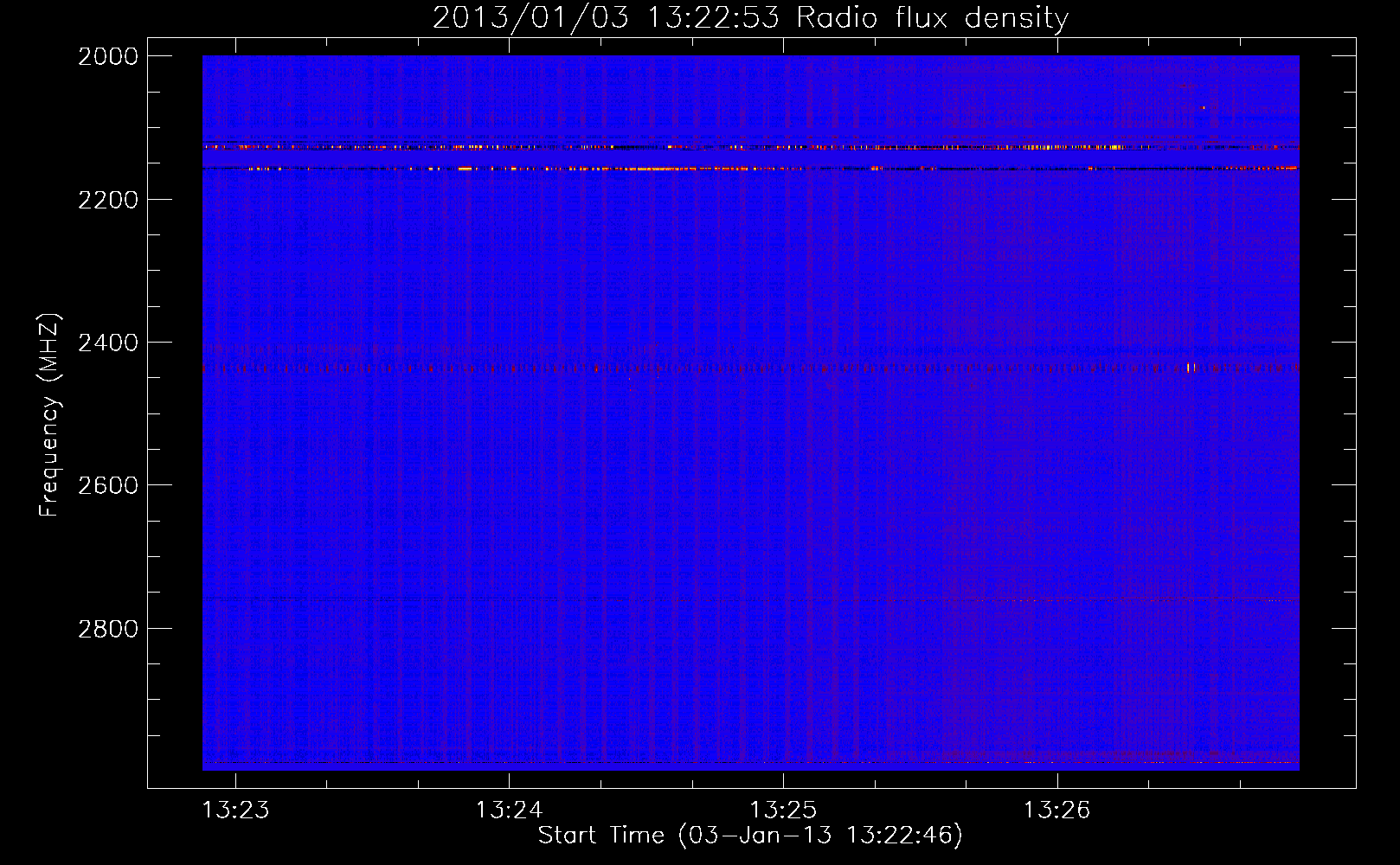Viewport: 1400px width, 865px height.
Task: Select the 2800 frequency axis label
Action: [108, 628]
